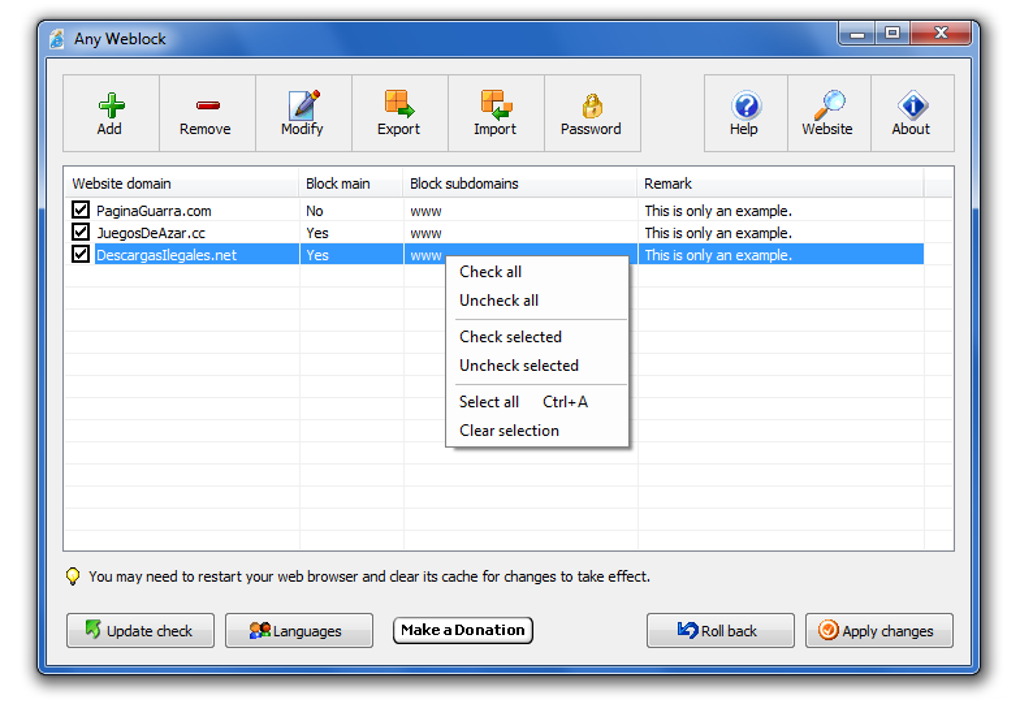Click the Export toolbar button
Screen dimensions: 1020x704
click(x=399, y=113)
